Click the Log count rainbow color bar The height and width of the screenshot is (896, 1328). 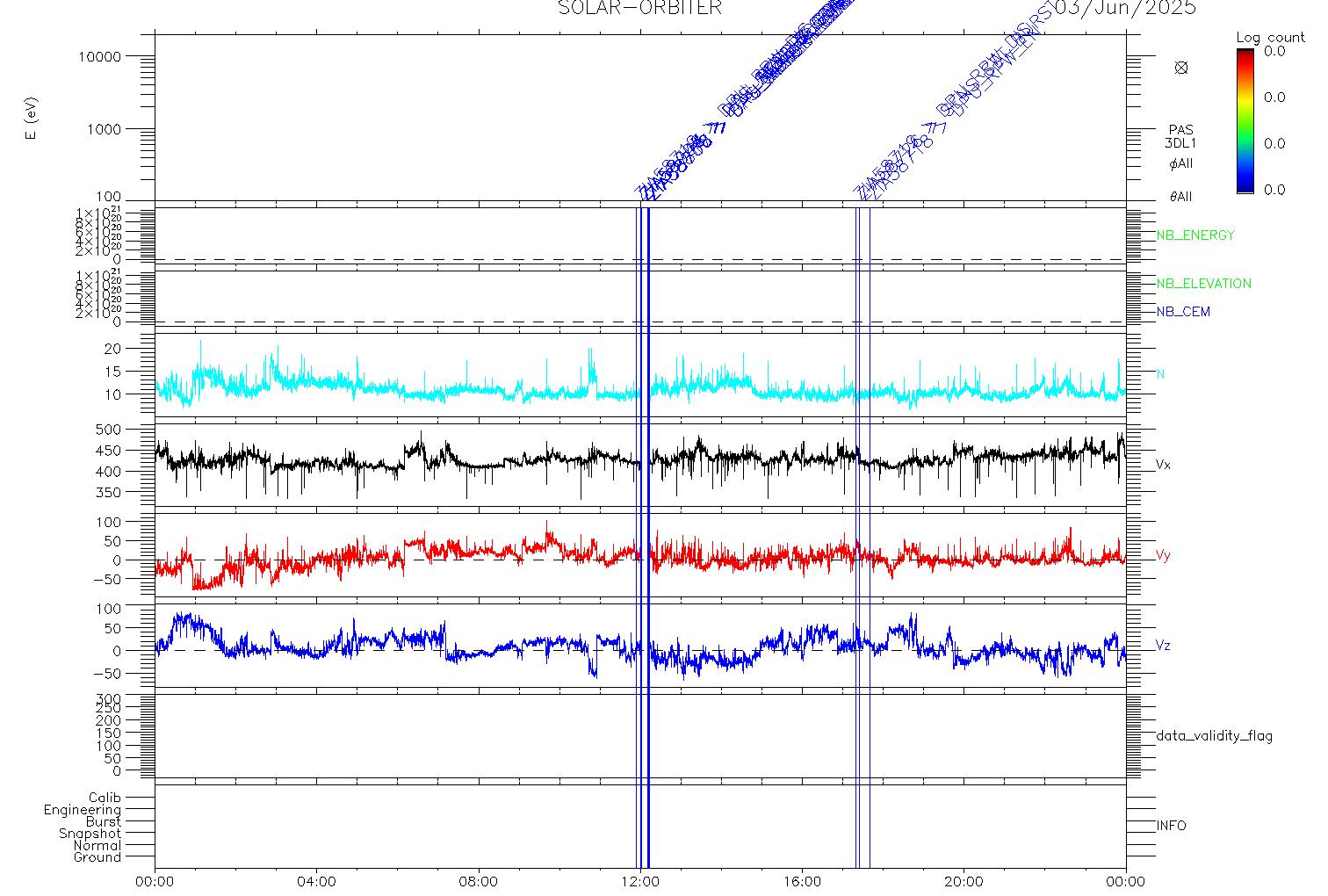[x=1245, y=120]
